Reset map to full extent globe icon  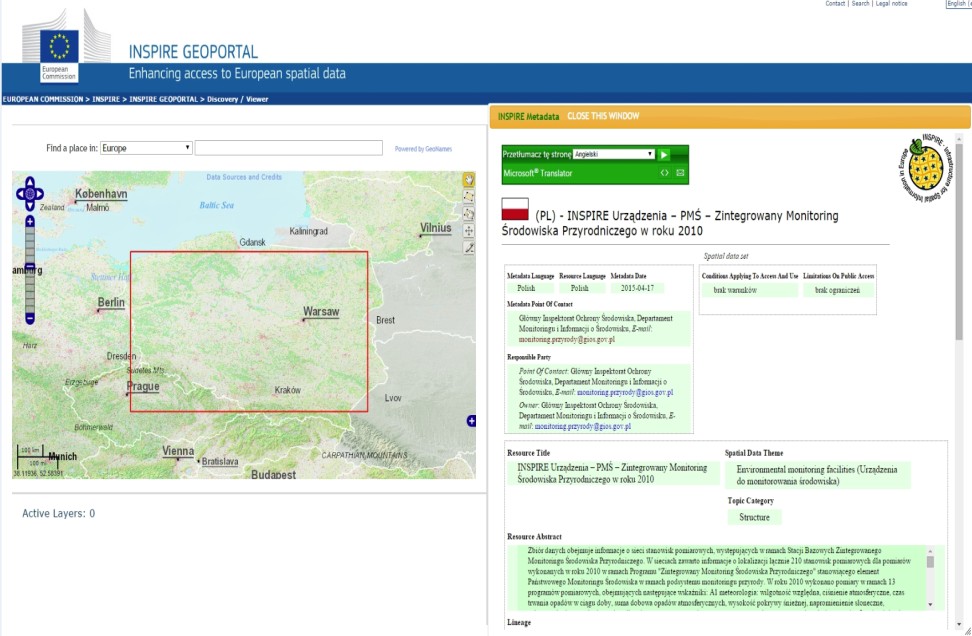tap(30, 193)
